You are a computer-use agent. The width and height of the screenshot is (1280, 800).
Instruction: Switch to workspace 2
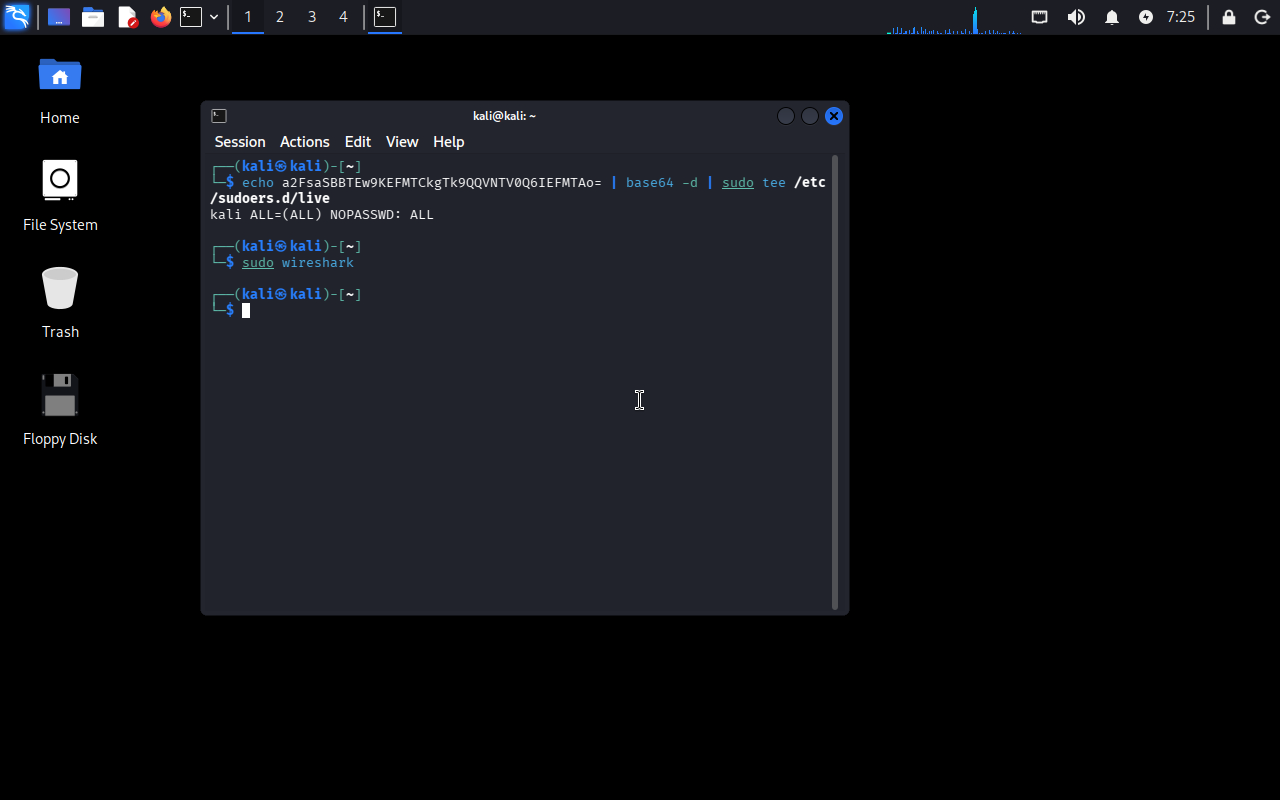click(x=280, y=17)
